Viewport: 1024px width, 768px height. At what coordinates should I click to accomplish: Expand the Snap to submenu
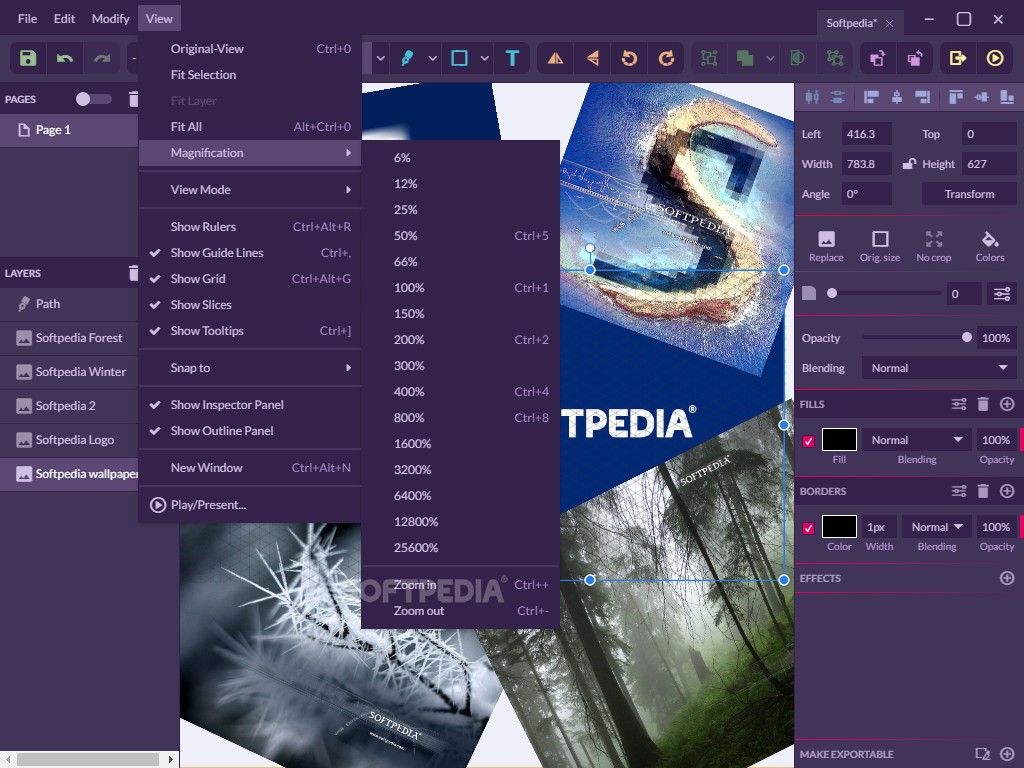(x=250, y=368)
